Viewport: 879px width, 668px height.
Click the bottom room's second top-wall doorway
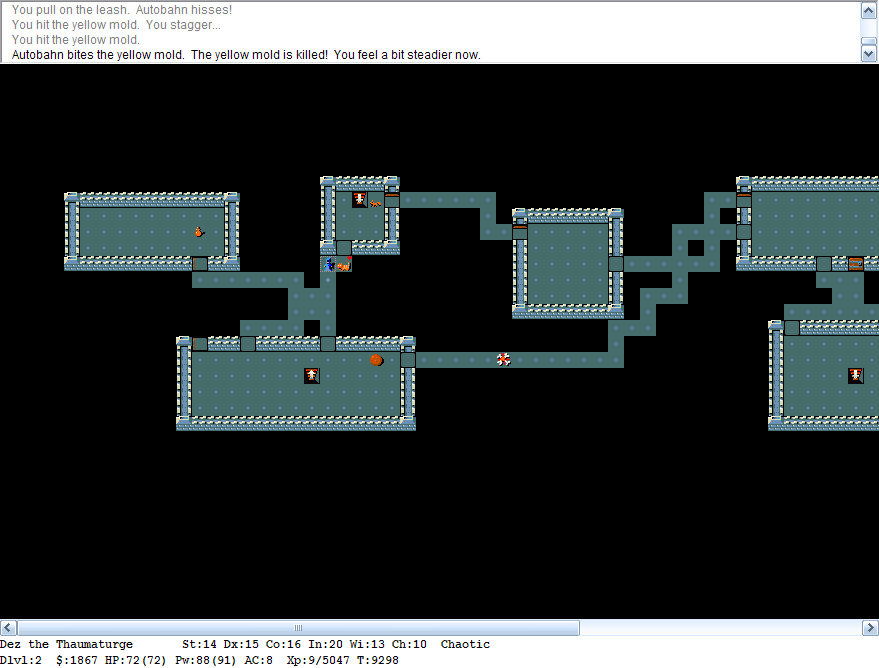click(248, 344)
